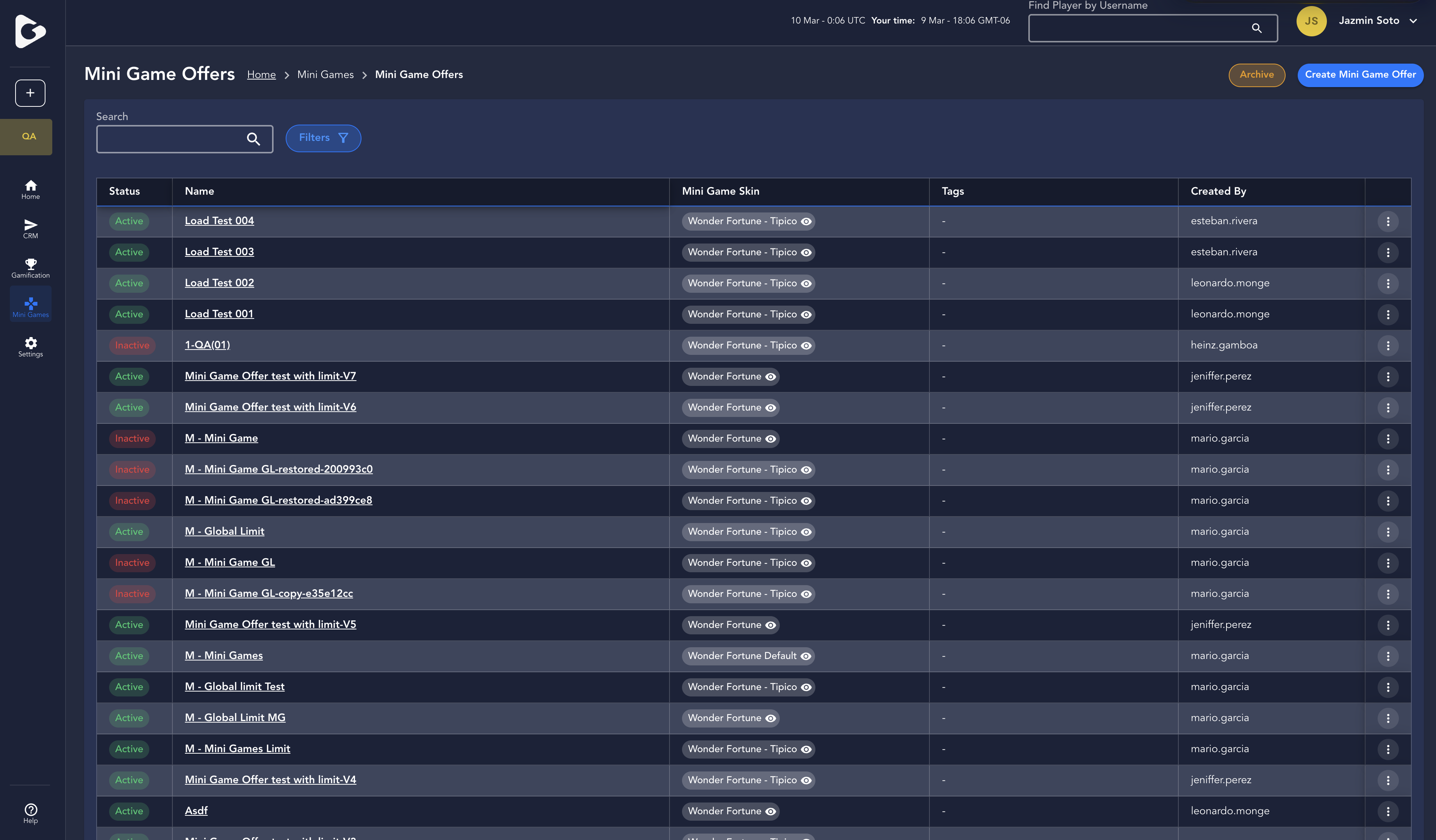Click the company logo at top left
The height and width of the screenshot is (840, 1436).
pyautogui.click(x=31, y=31)
